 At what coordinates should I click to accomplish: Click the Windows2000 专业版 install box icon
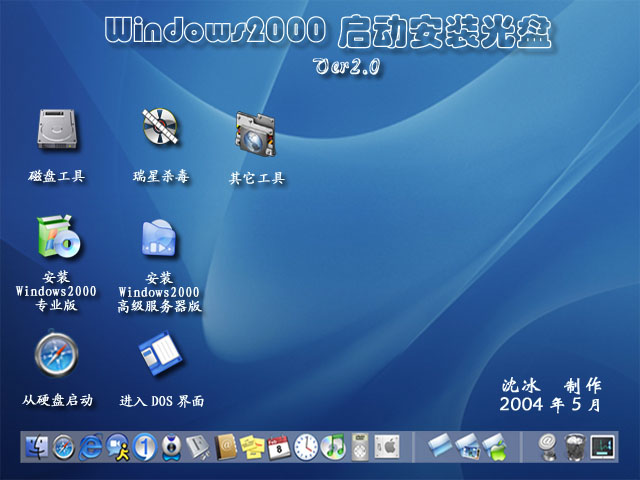click(59, 237)
